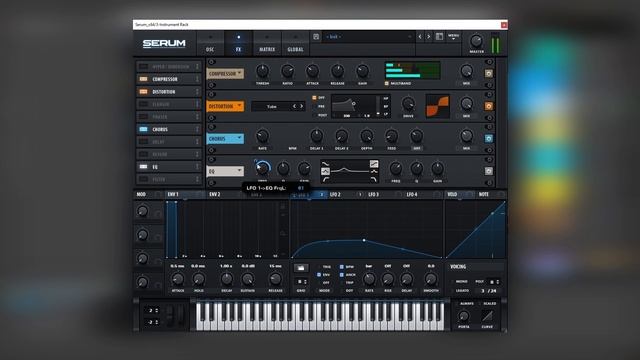Open the preset browser icon beside Menu
This screenshot has width=640, height=360.
point(440,37)
